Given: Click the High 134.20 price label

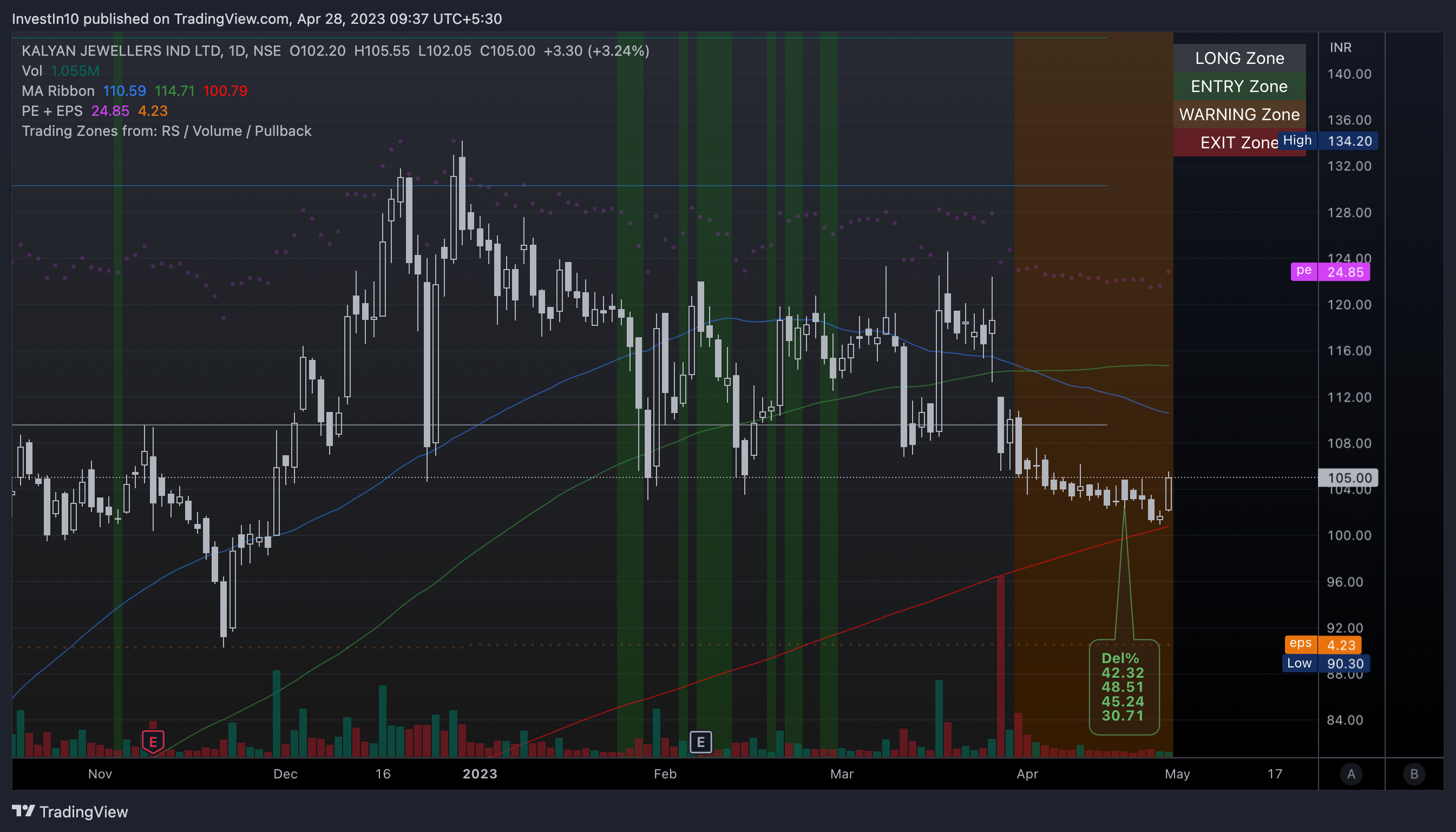Looking at the screenshot, I should (1328, 141).
